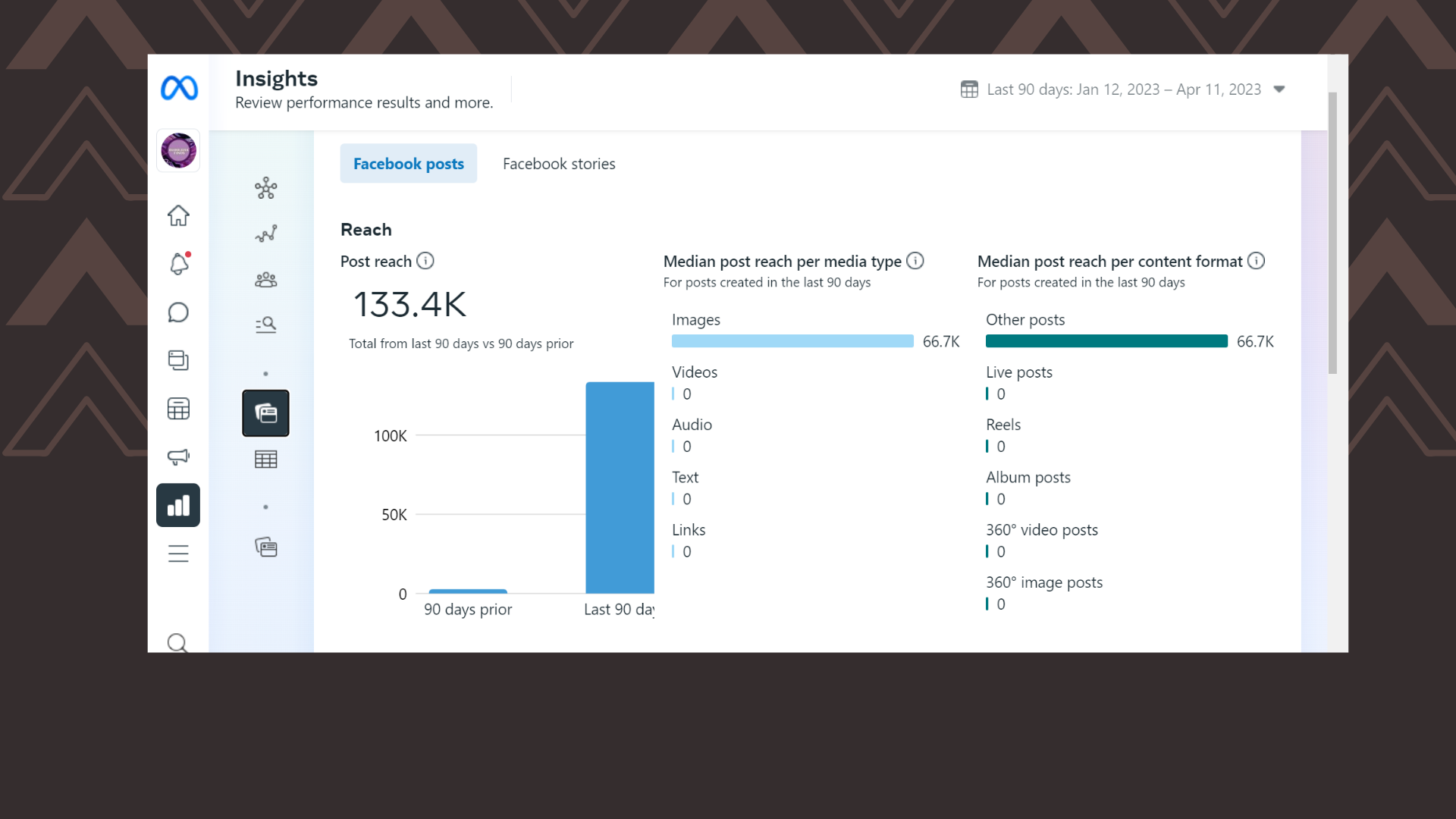Open the Inbox chat bubble icon
Screen dimensions: 1456x819
coord(178,312)
